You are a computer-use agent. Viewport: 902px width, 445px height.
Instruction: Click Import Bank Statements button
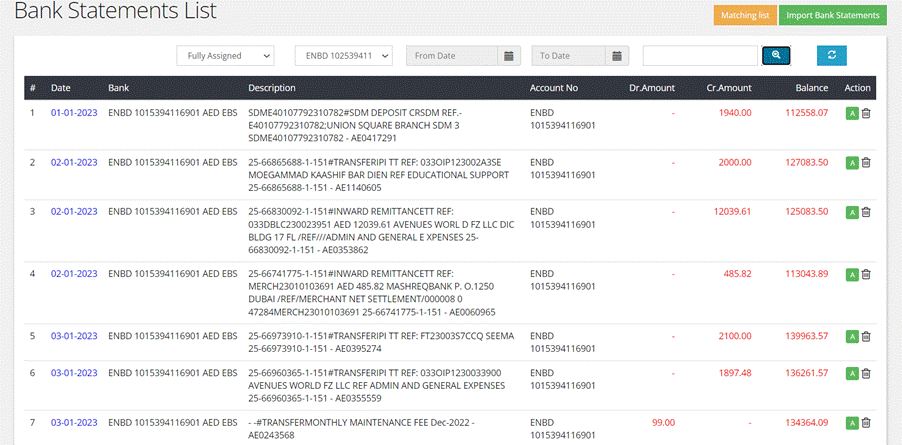[x=832, y=15]
